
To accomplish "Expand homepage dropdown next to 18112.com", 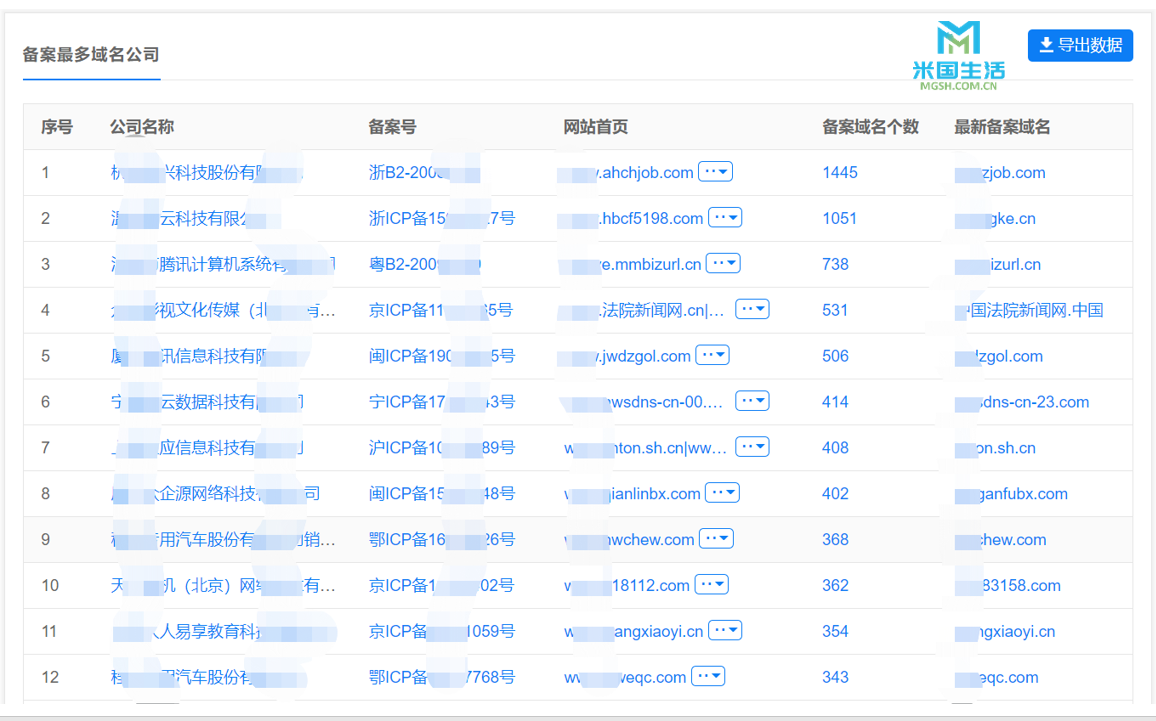I will coord(711,585).
